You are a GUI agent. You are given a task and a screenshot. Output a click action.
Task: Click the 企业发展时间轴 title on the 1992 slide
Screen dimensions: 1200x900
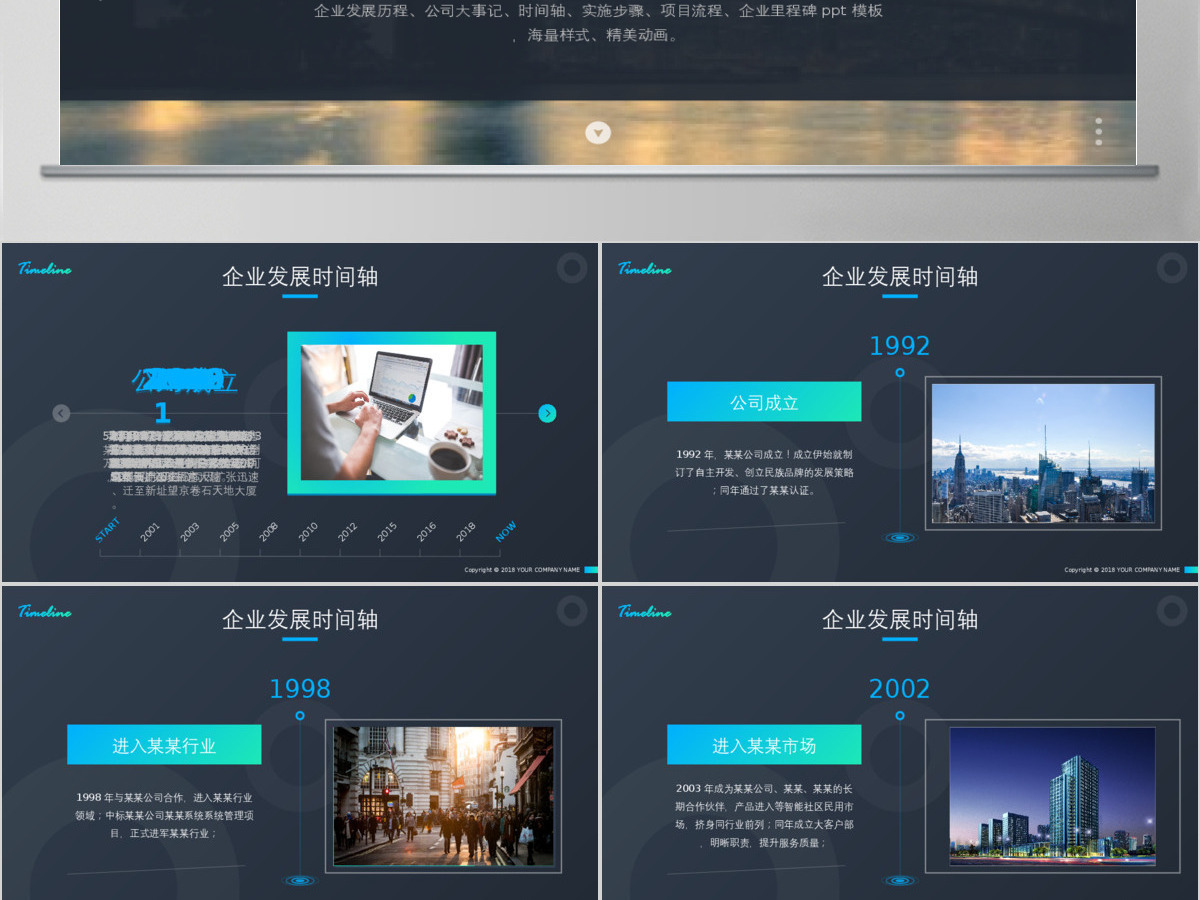pos(900,277)
